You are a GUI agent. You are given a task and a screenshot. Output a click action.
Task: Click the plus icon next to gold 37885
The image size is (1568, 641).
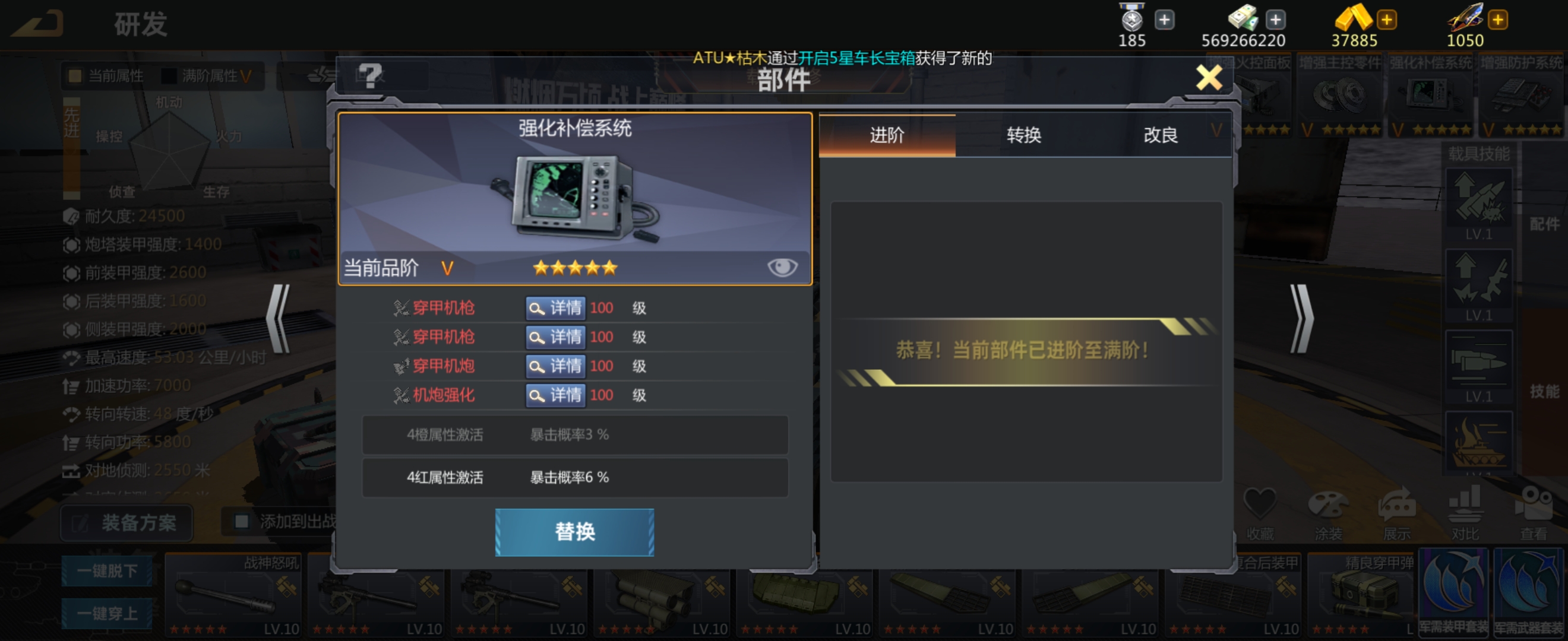click(x=1387, y=20)
